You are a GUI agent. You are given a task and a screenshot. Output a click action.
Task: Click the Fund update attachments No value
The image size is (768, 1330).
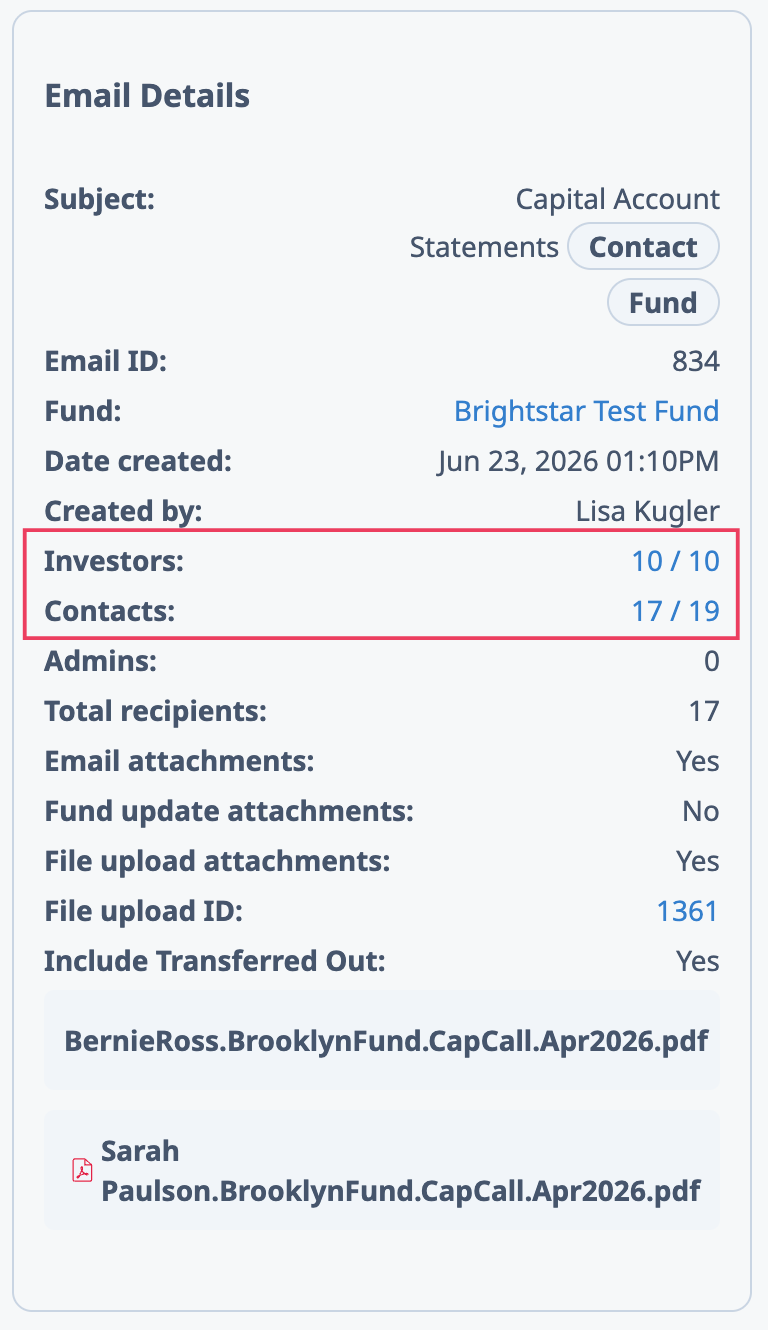click(x=701, y=811)
